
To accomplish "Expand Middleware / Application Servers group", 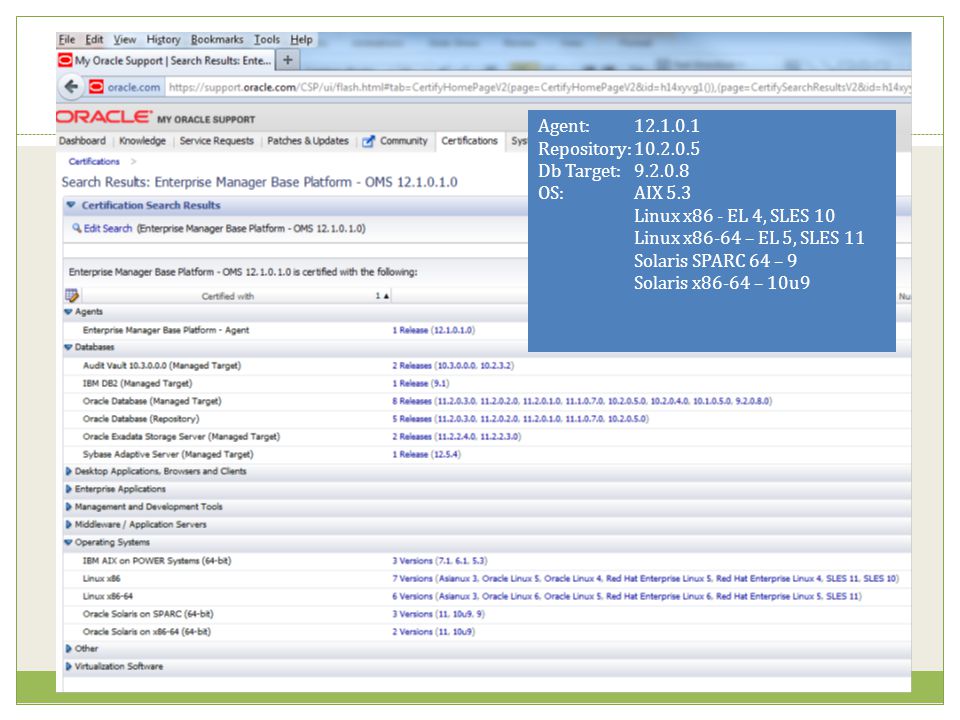I will click(x=69, y=525).
